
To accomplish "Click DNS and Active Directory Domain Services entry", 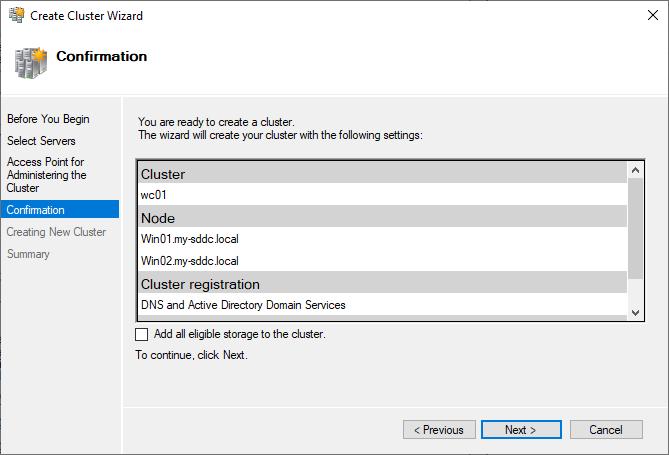I will (243, 305).
